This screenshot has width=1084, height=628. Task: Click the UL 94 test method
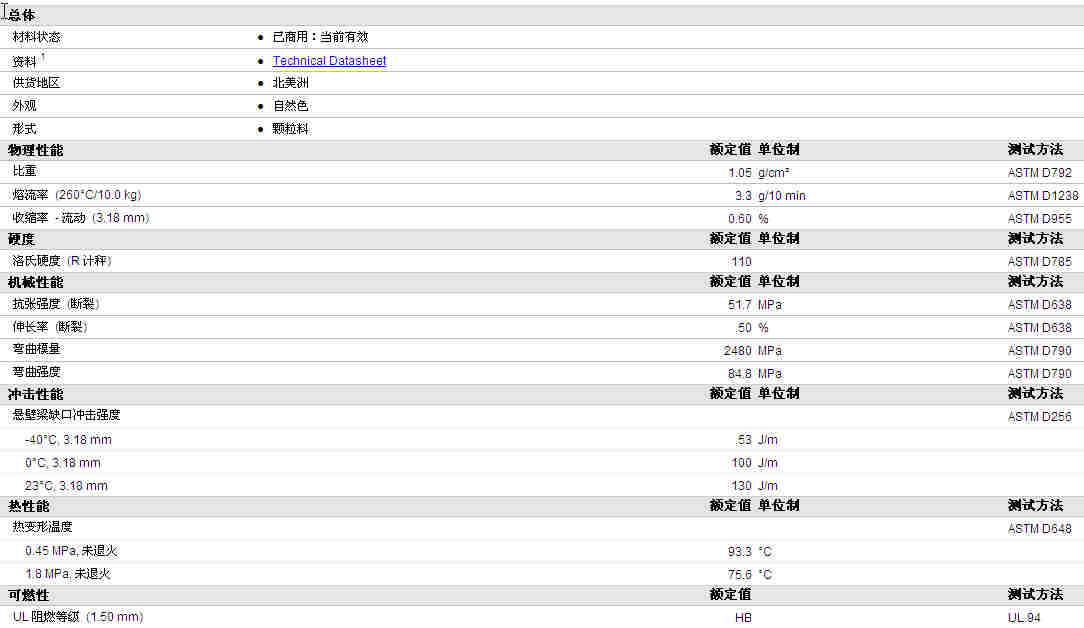[1024, 618]
